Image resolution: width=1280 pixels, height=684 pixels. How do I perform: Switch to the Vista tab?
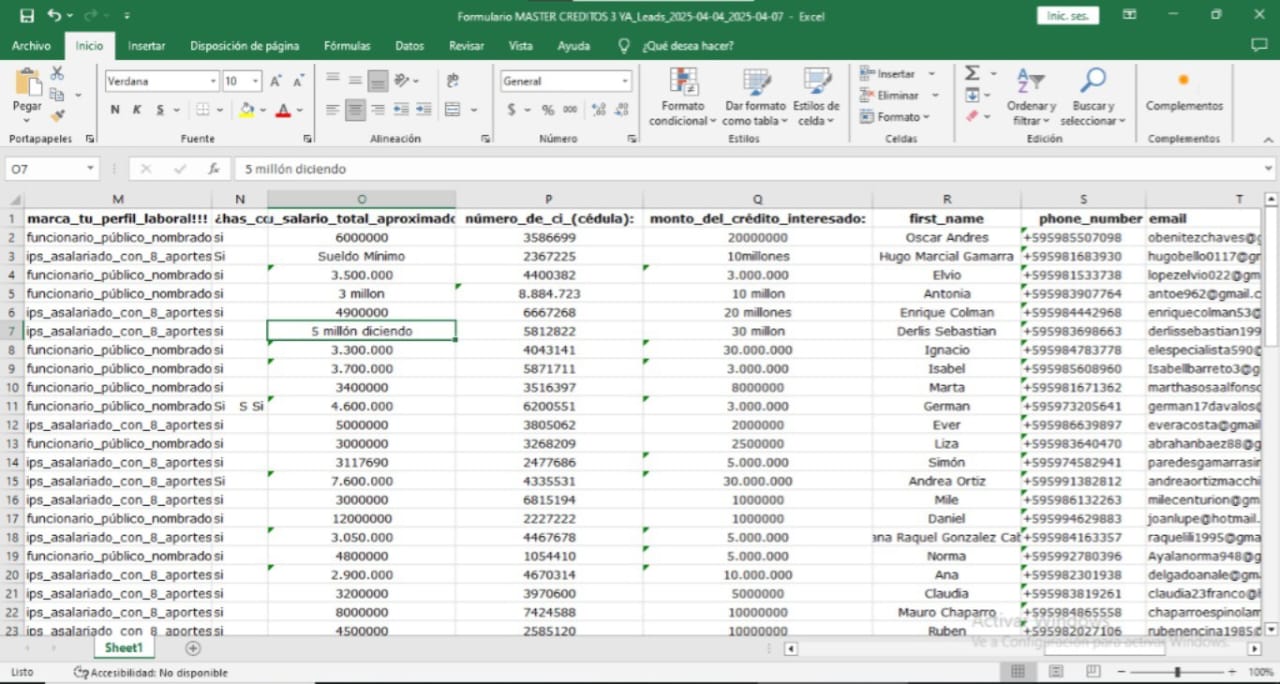(520, 46)
